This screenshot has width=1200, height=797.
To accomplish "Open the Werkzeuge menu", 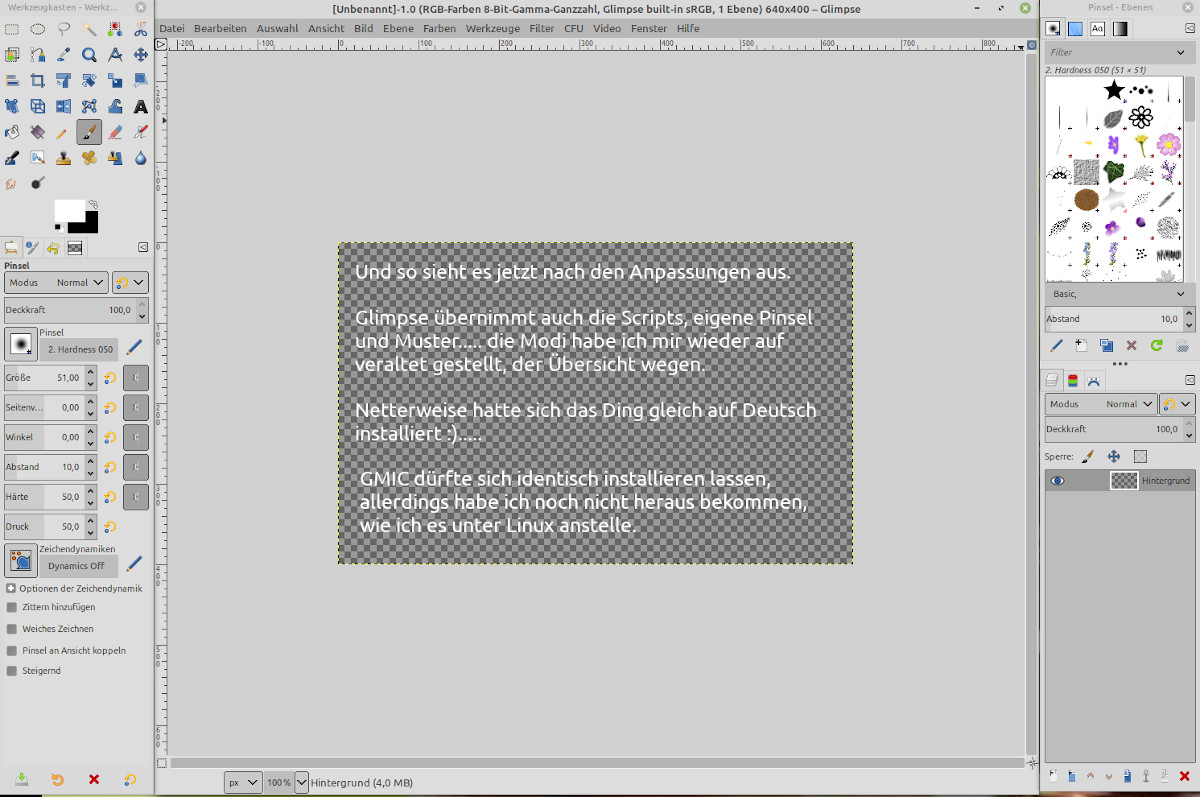I will click(492, 28).
